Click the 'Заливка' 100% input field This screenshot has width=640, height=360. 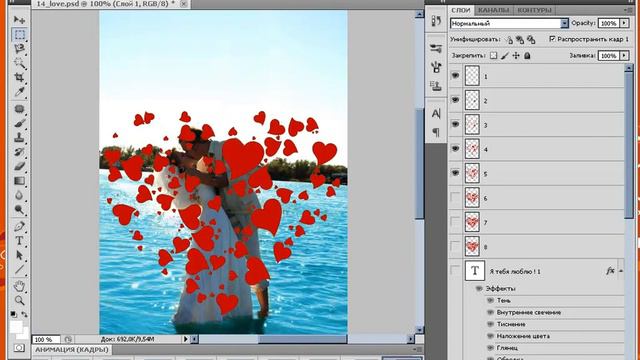pyautogui.click(x=609, y=56)
